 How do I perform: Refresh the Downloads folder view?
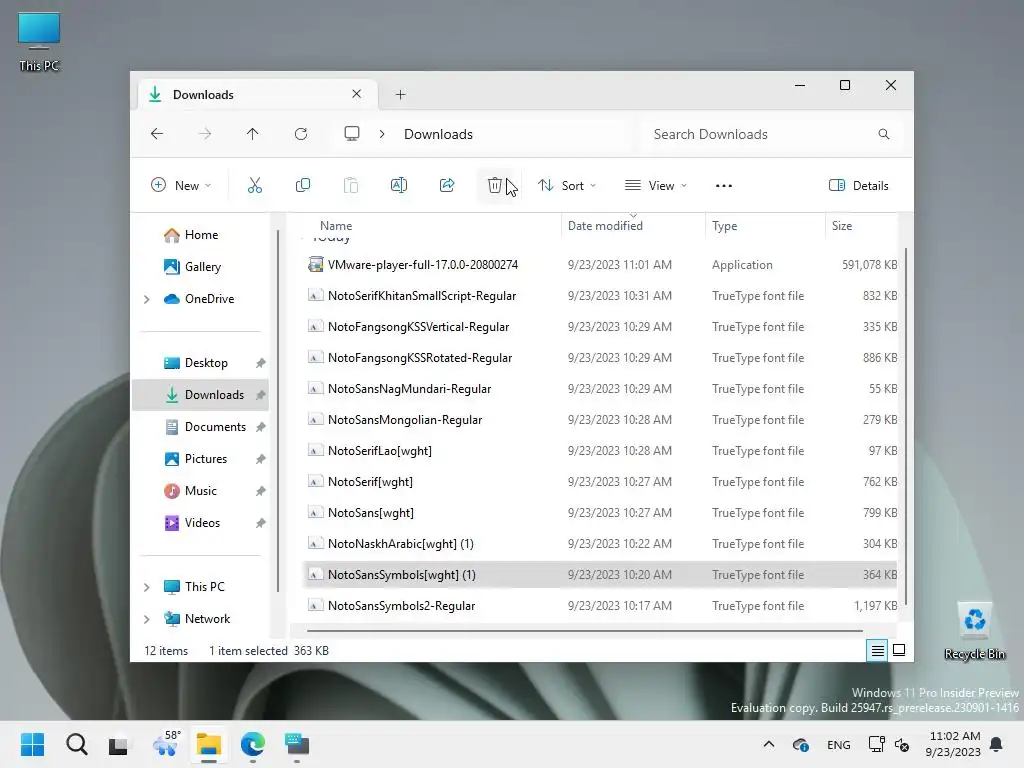point(301,134)
